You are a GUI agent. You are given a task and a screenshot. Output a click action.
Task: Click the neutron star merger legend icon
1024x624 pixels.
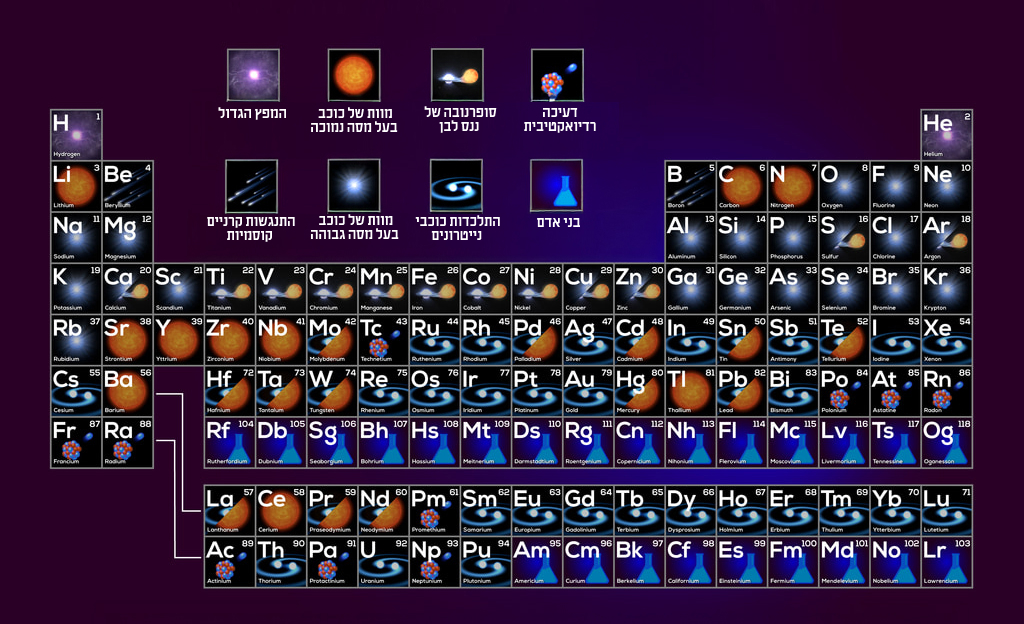pyautogui.click(x=456, y=185)
